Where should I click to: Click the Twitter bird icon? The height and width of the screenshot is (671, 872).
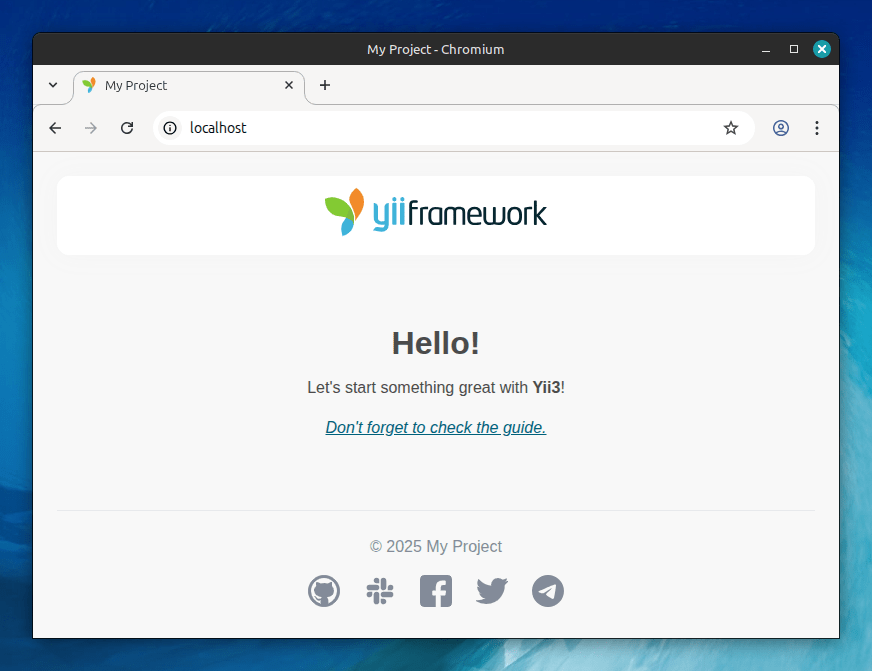click(492, 591)
